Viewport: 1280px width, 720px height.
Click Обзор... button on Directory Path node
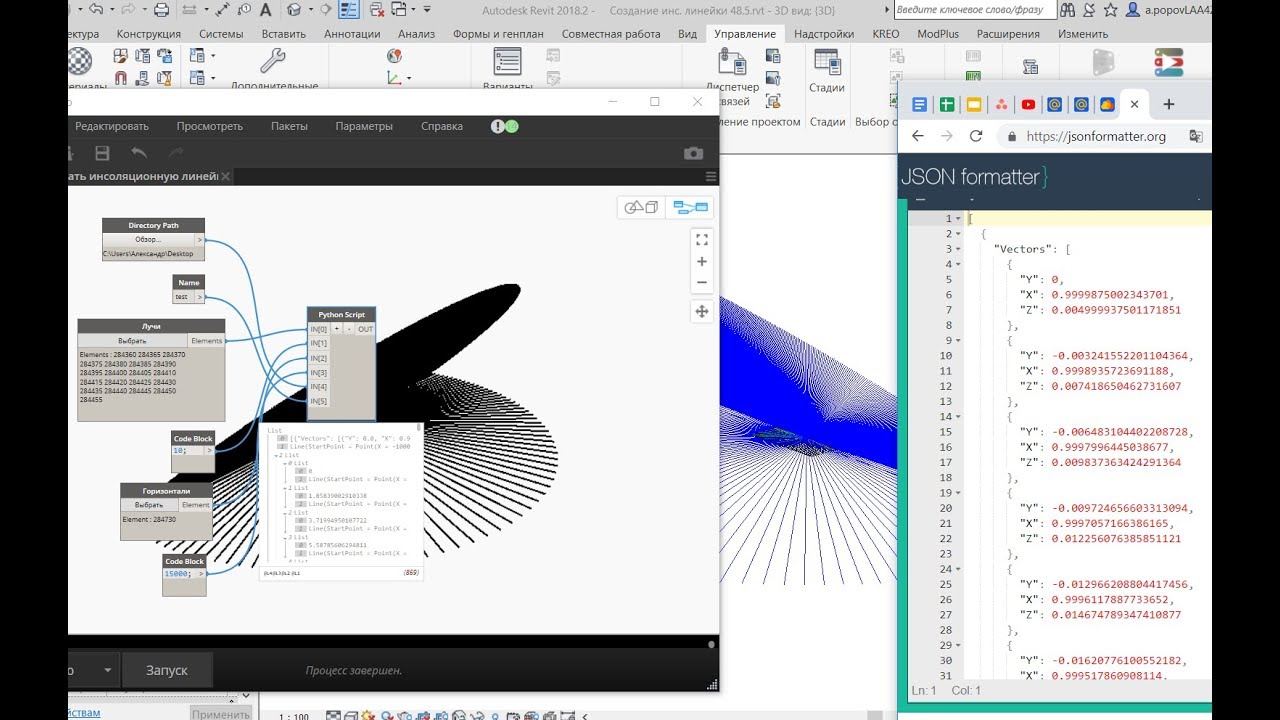point(148,240)
